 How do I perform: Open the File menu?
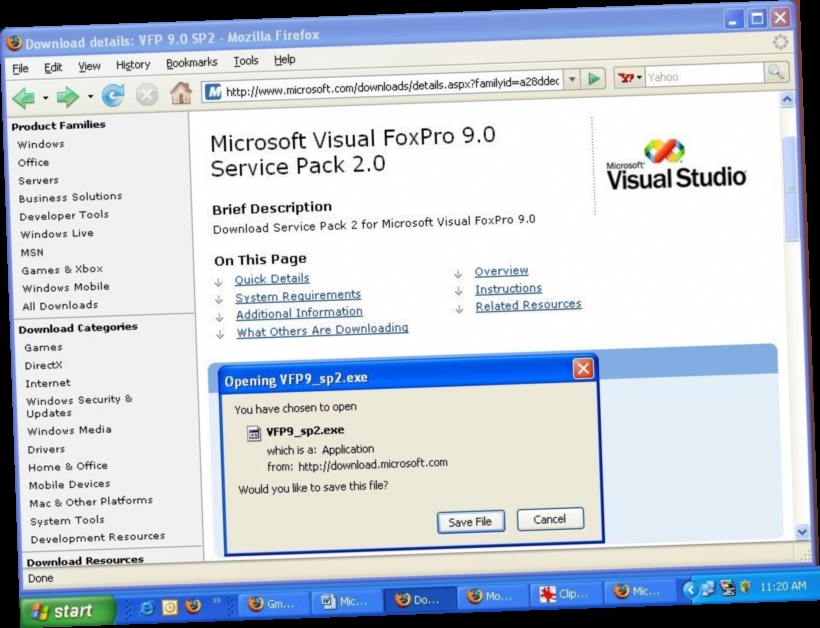20,68
